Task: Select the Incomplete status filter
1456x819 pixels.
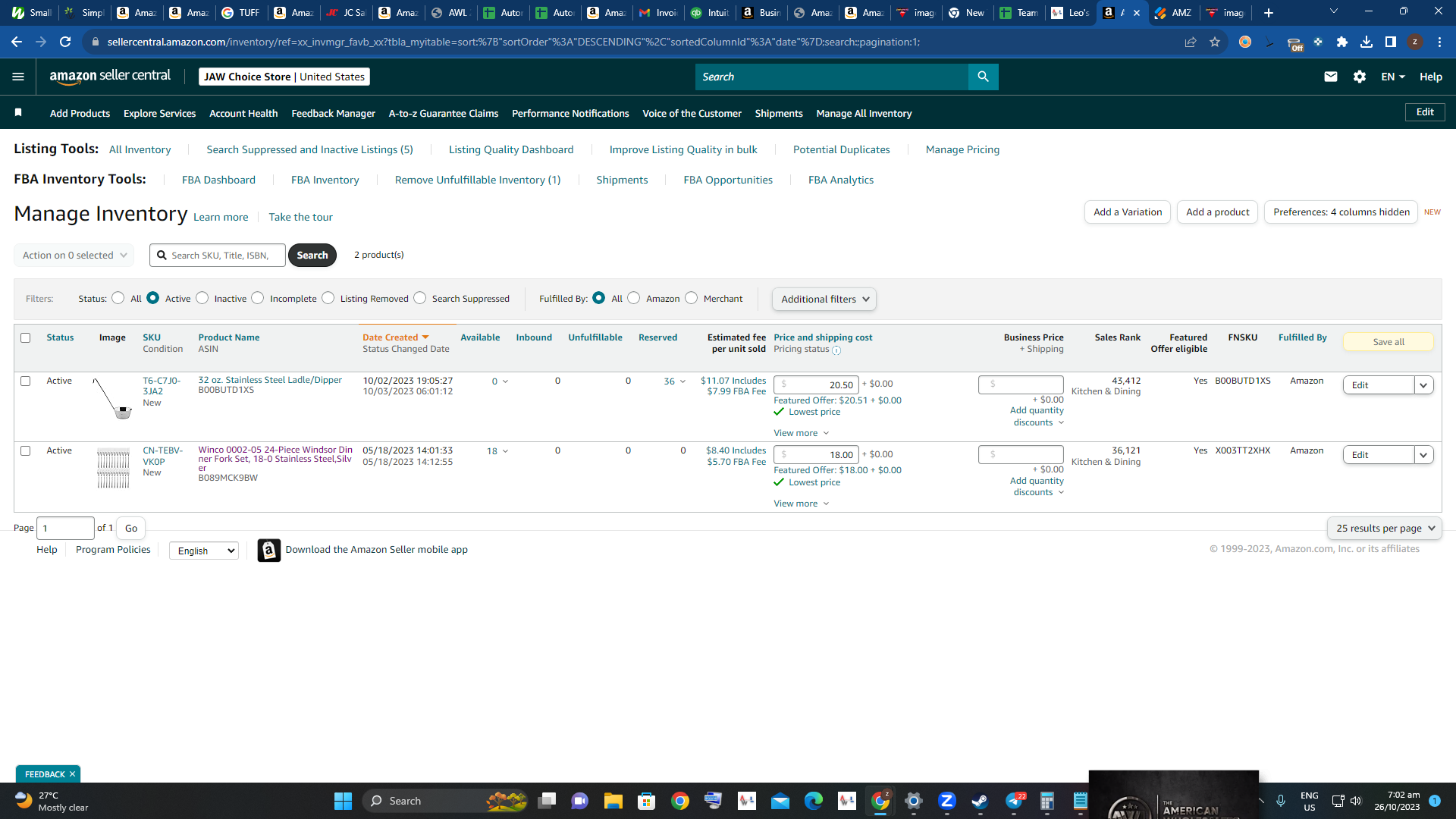Action: pyautogui.click(x=258, y=298)
